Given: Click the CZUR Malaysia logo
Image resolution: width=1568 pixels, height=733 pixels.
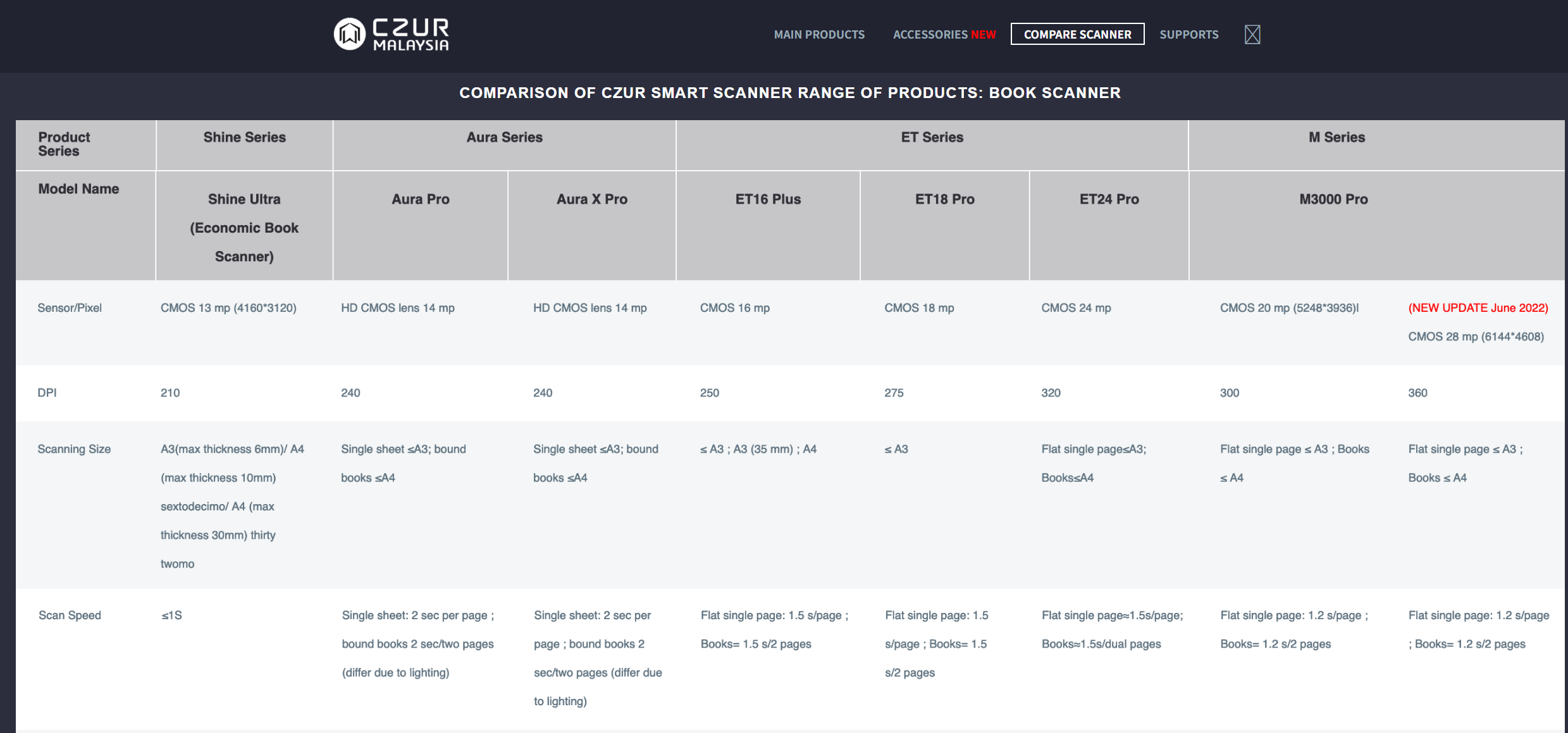Looking at the screenshot, I should tap(392, 34).
